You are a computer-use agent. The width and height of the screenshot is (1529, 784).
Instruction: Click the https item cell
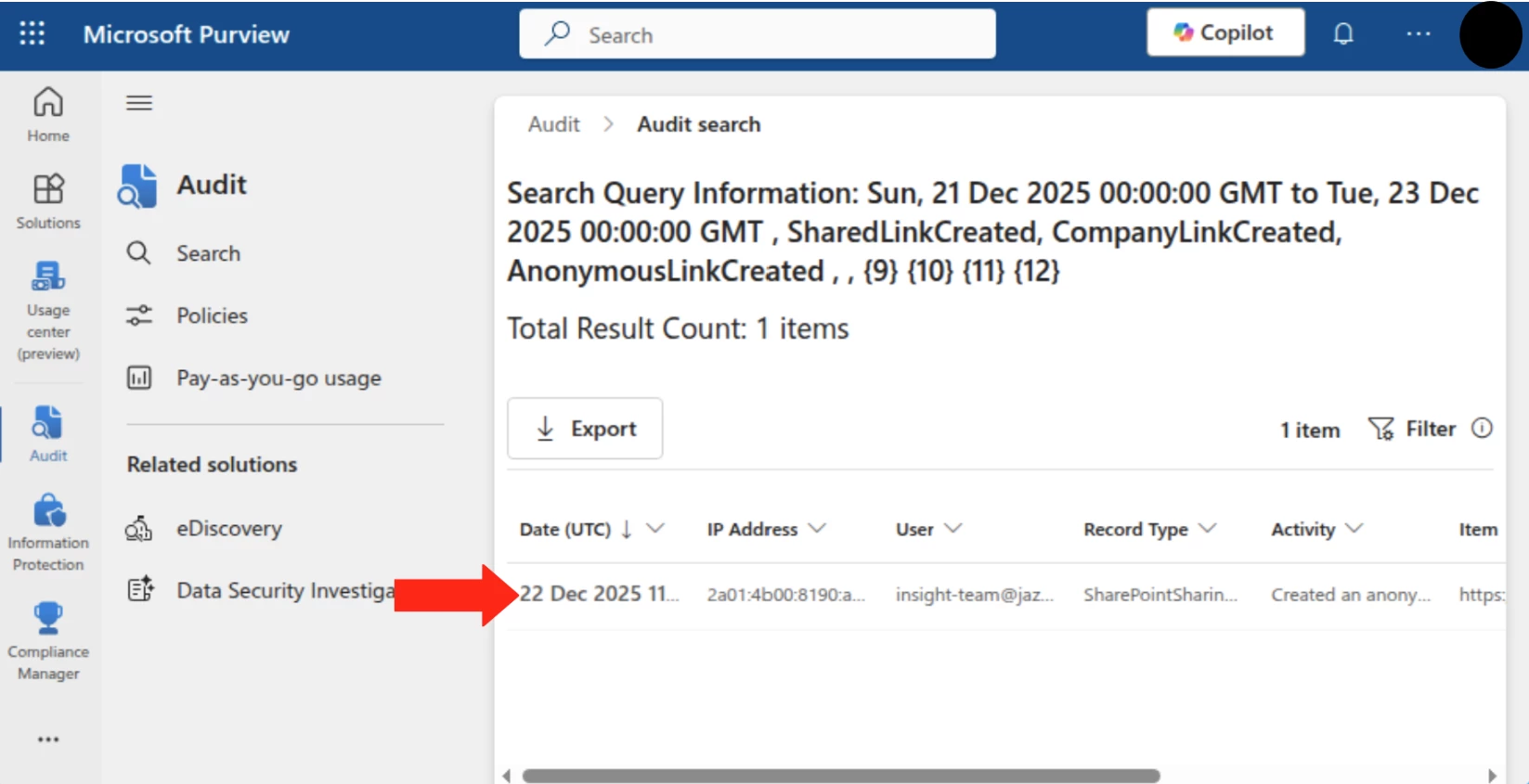point(1482,595)
